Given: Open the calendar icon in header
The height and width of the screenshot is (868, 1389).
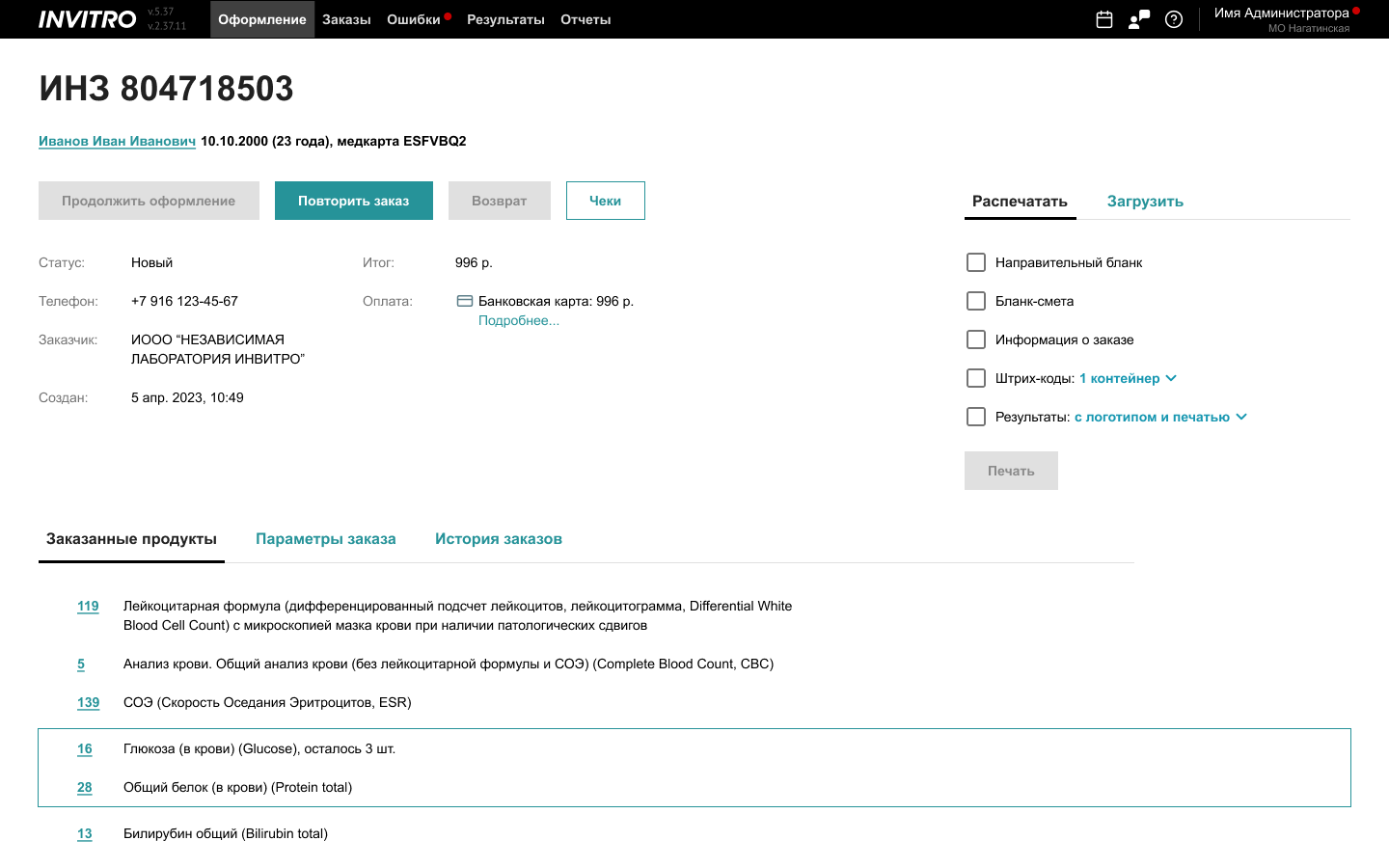Looking at the screenshot, I should click(1104, 19).
